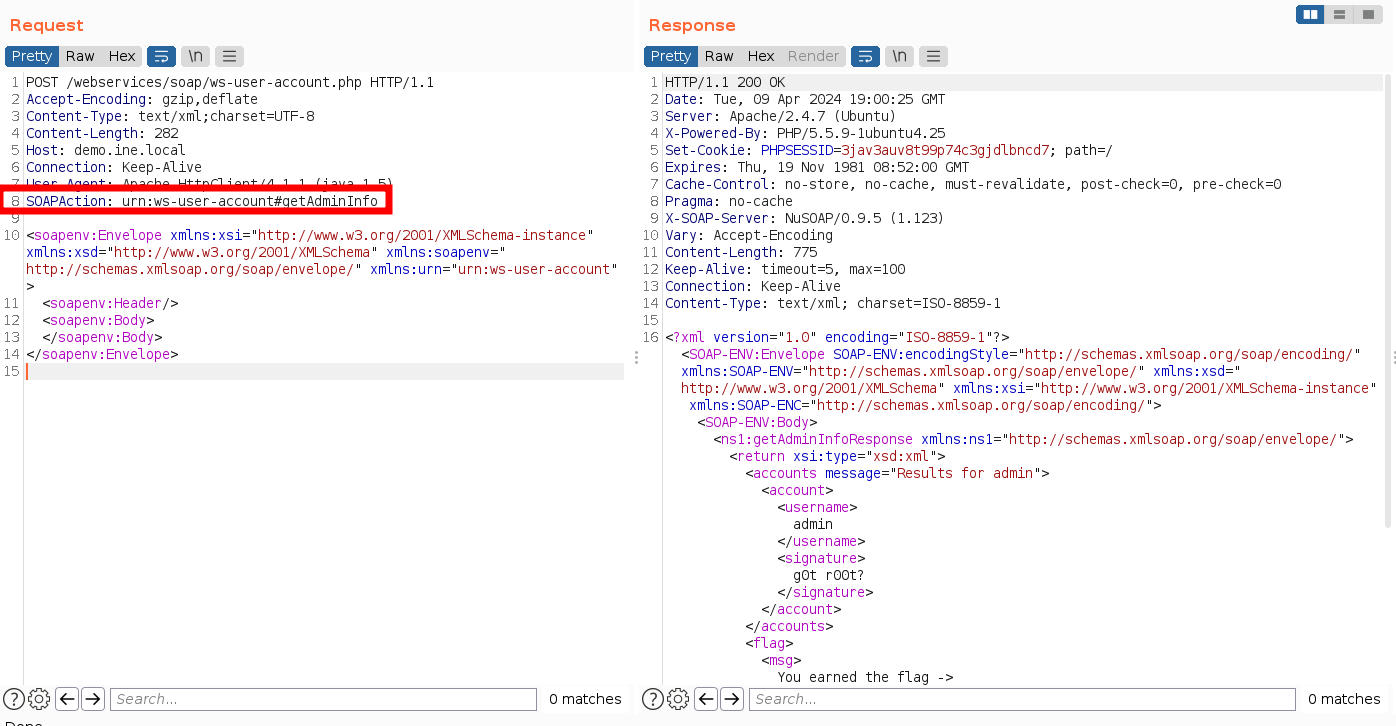This screenshot has height=726, width=1396.
Task: Toggle word wrap icon in Request panel
Action: (x=161, y=56)
